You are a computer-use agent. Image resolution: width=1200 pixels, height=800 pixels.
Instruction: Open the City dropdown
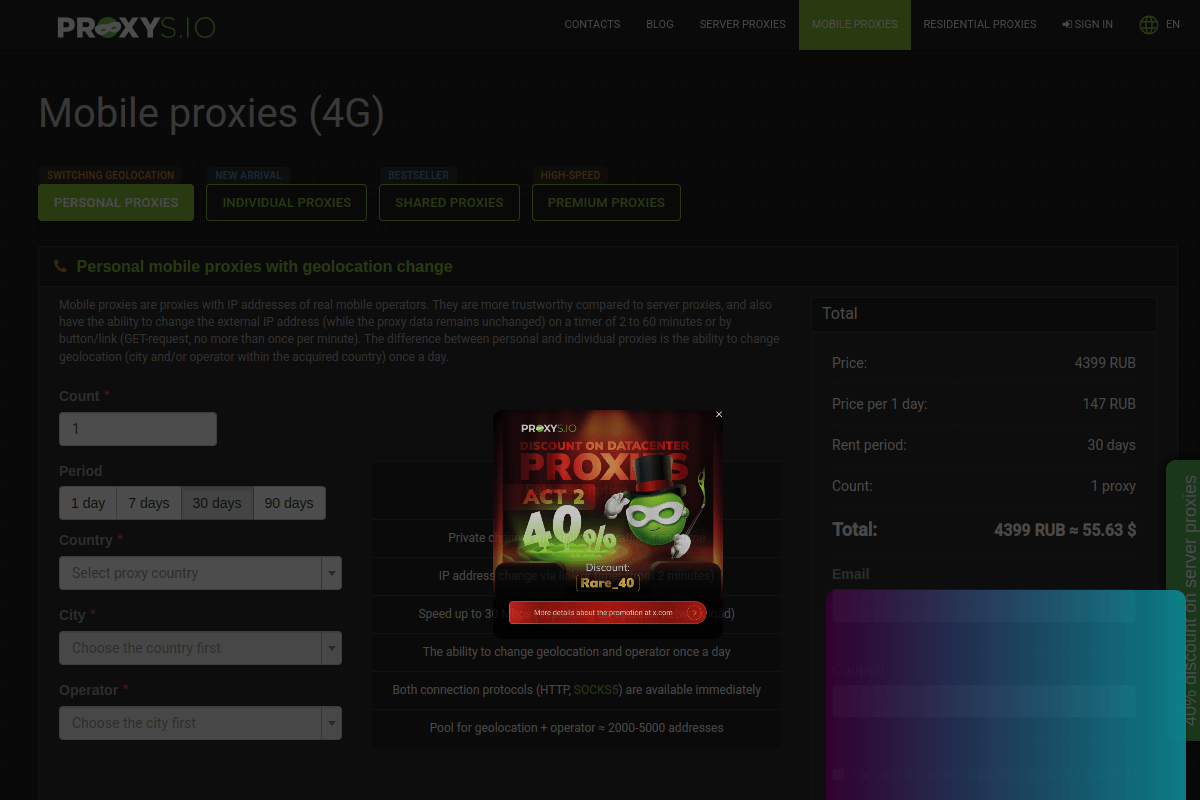[x=200, y=648]
